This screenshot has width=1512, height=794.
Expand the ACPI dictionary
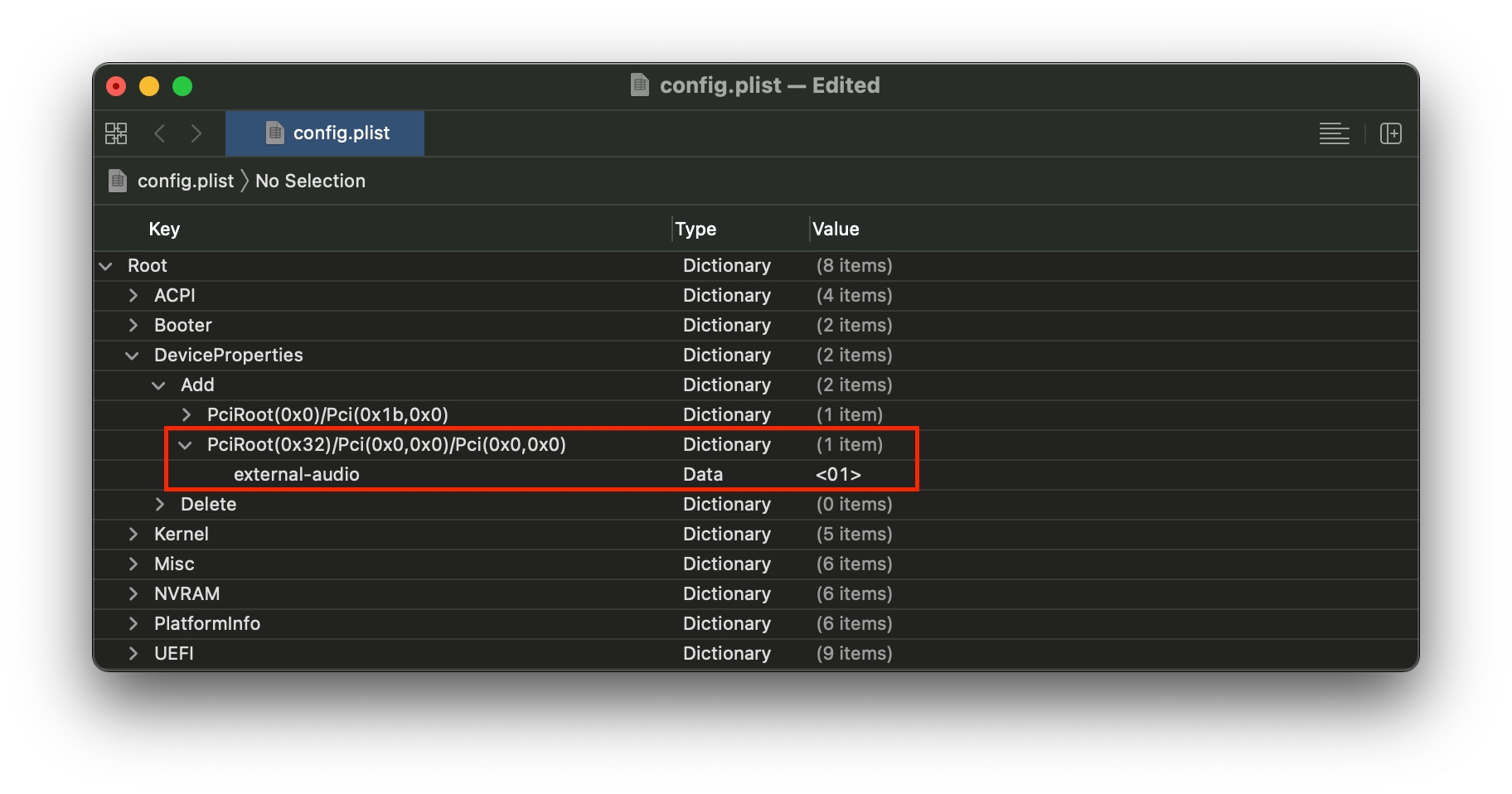(133, 296)
